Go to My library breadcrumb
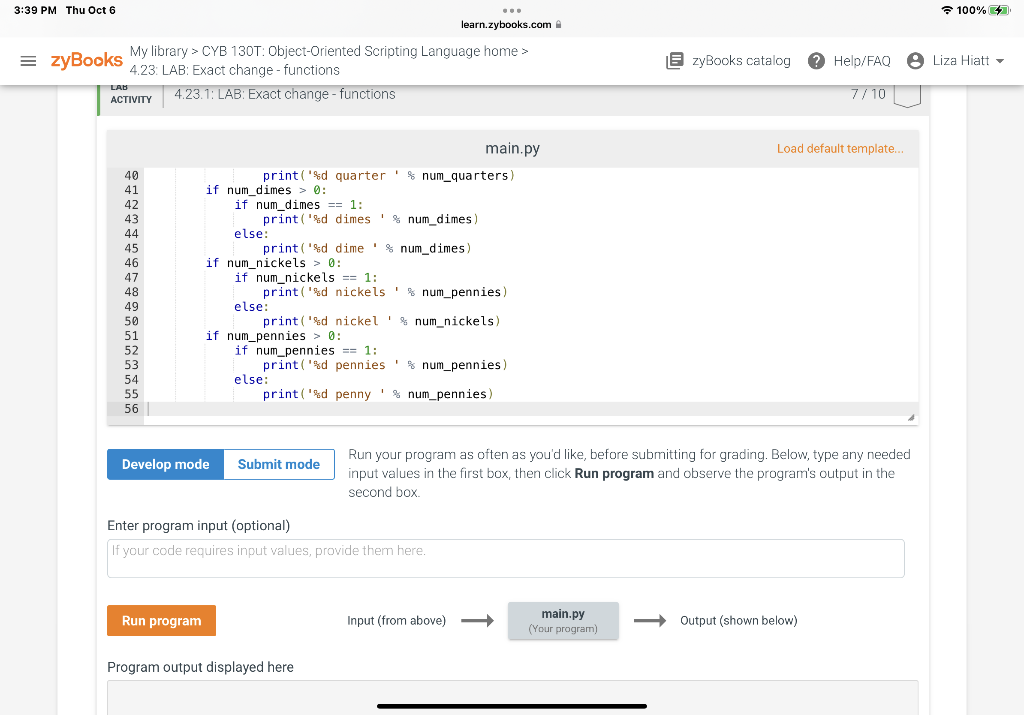The width and height of the screenshot is (1024, 715). pyautogui.click(x=159, y=51)
